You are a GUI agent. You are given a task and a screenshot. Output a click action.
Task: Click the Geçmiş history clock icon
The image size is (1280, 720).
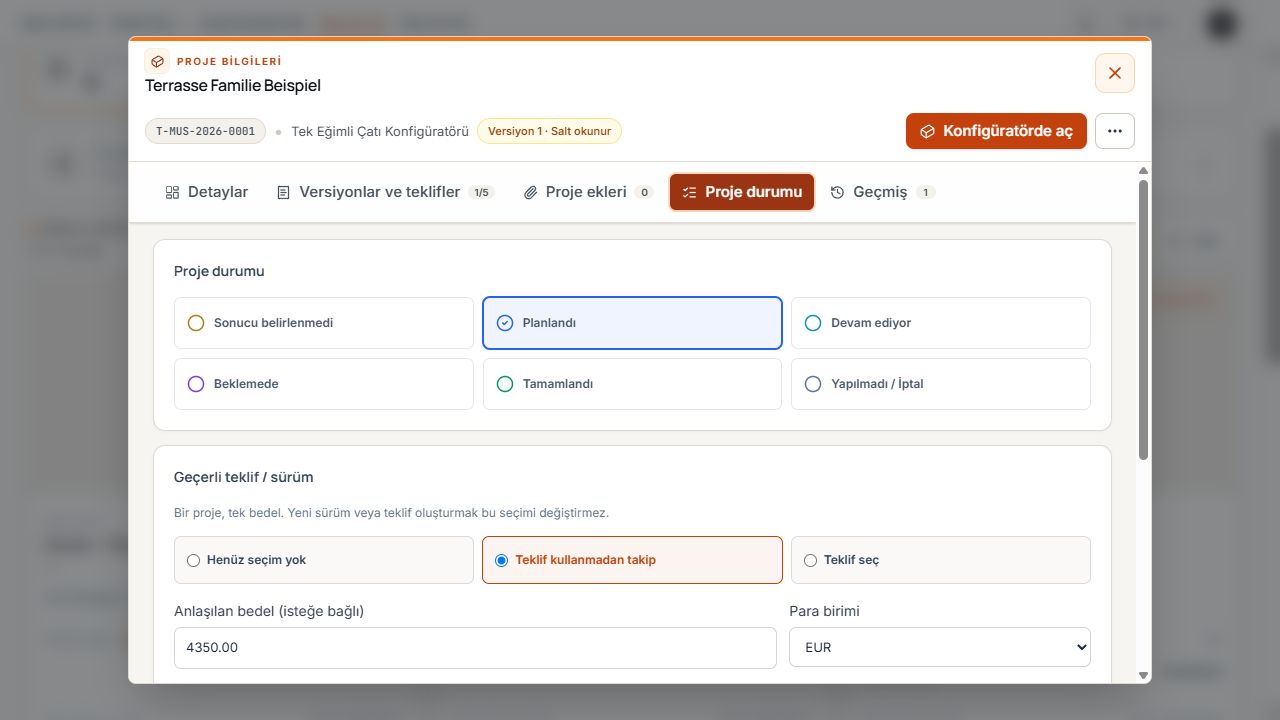click(838, 192)
